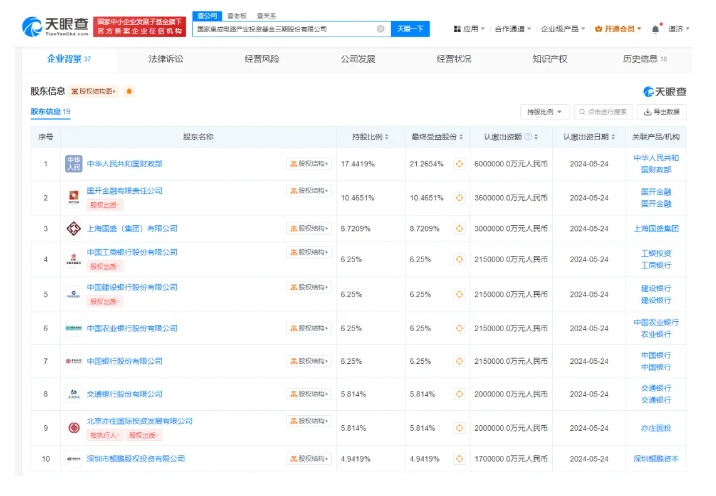Click the Ministry of Finance shareholder logo
Viewport: 716px width, 496px height.
pos(74,164)
